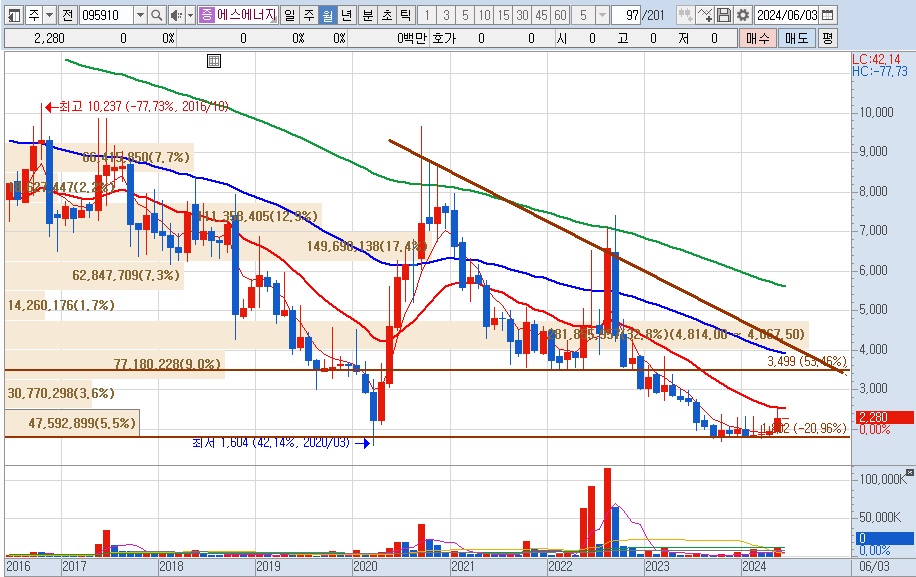Screen dimensions: 916x577
Task: Choose the 15 interval button
Action: (504, 15)
